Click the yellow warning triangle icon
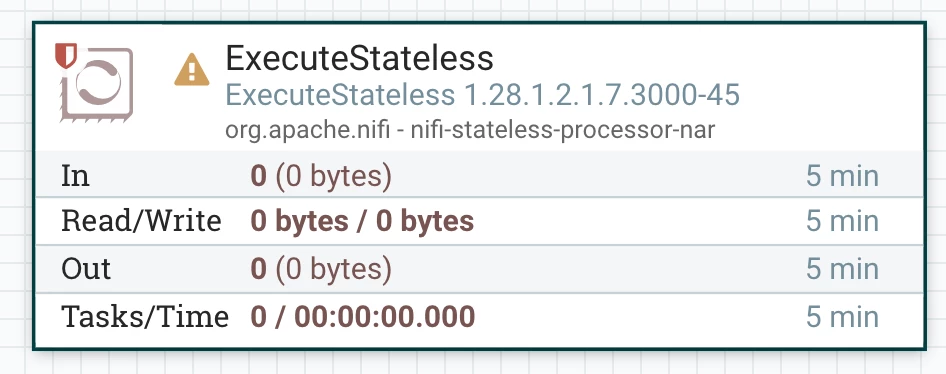Image resolution: width=946 pixels, height=374 pixels. (192, 70)
